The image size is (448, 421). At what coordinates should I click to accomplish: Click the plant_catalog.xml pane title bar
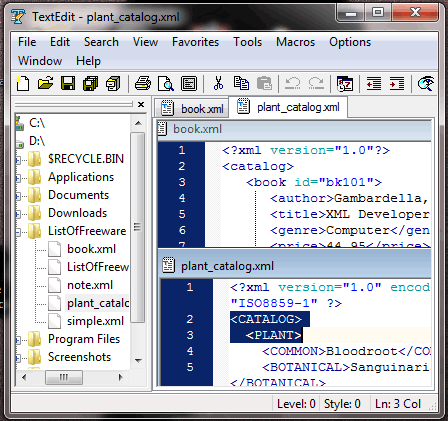(294, 266)
